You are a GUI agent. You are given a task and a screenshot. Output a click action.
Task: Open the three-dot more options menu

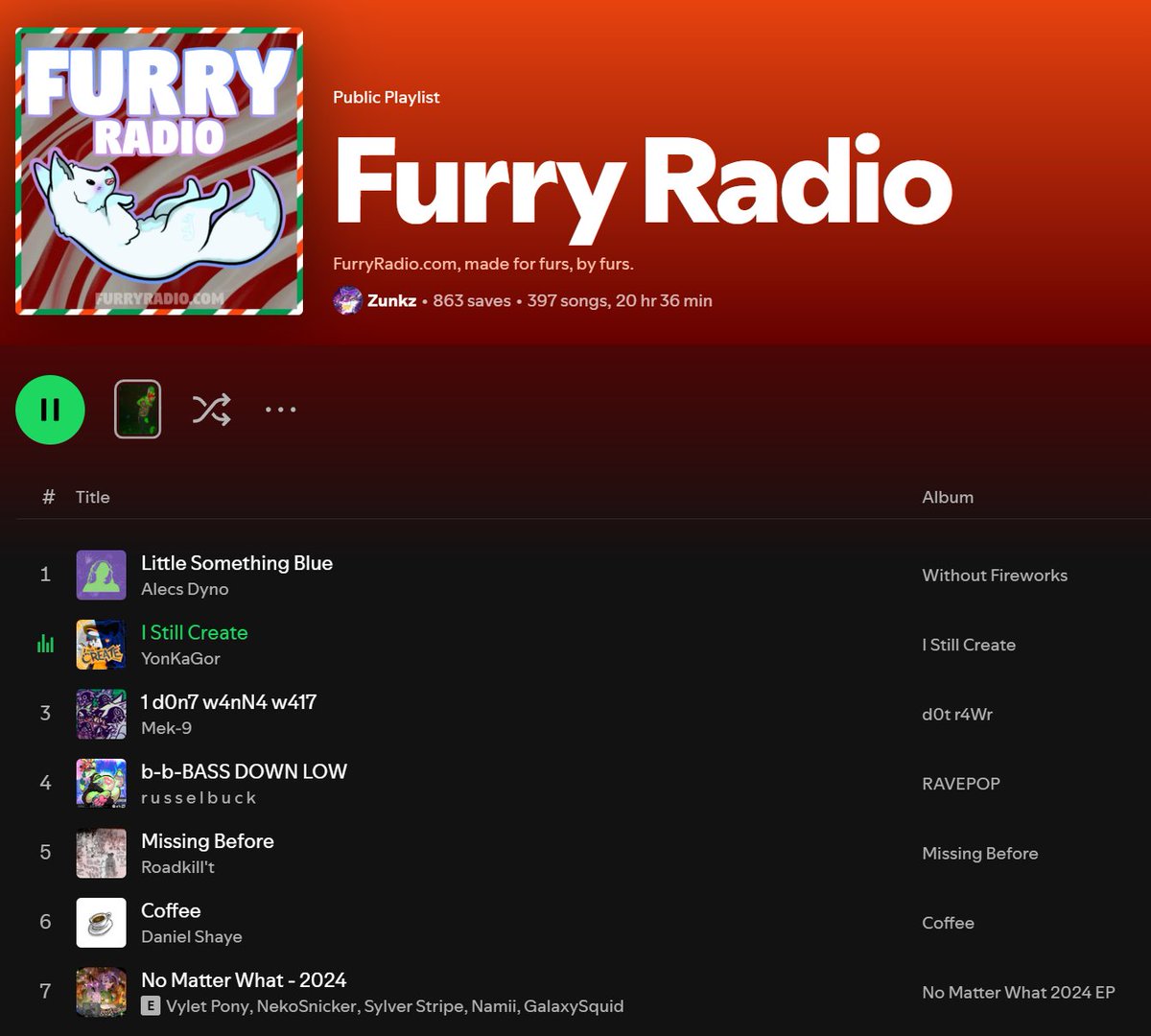(281, 410)
